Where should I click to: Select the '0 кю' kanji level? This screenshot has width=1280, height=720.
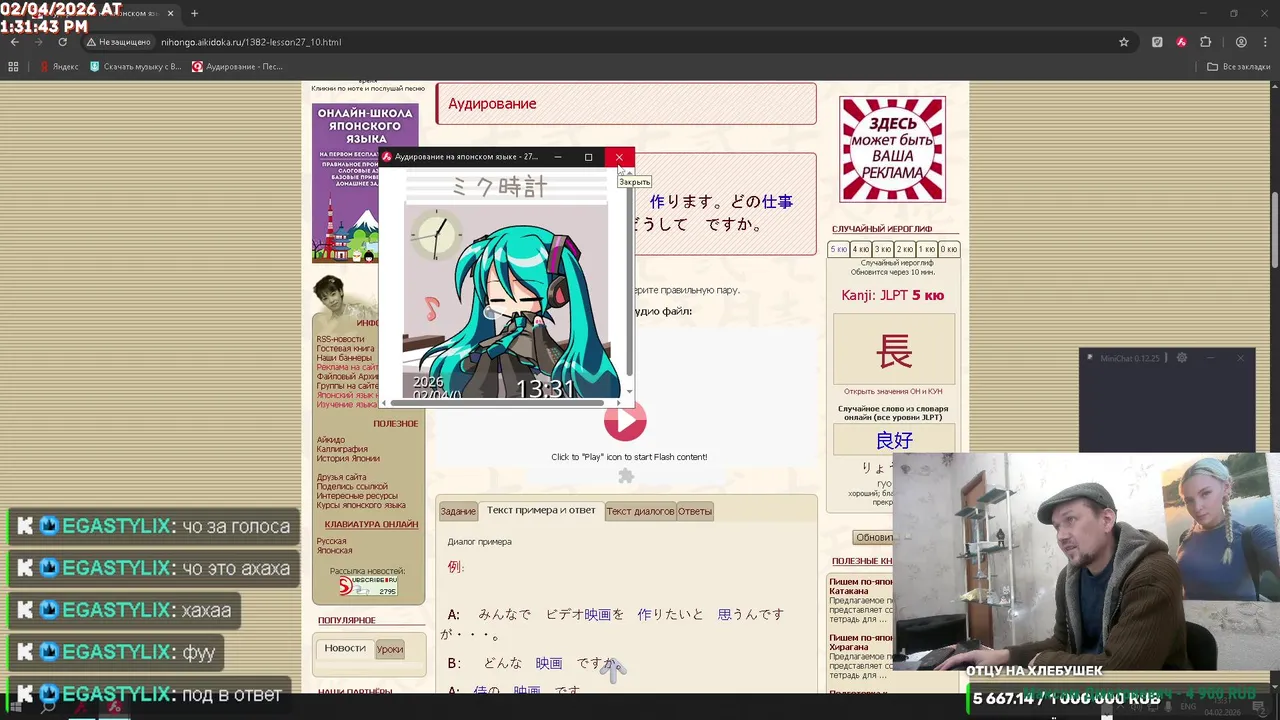949,249
